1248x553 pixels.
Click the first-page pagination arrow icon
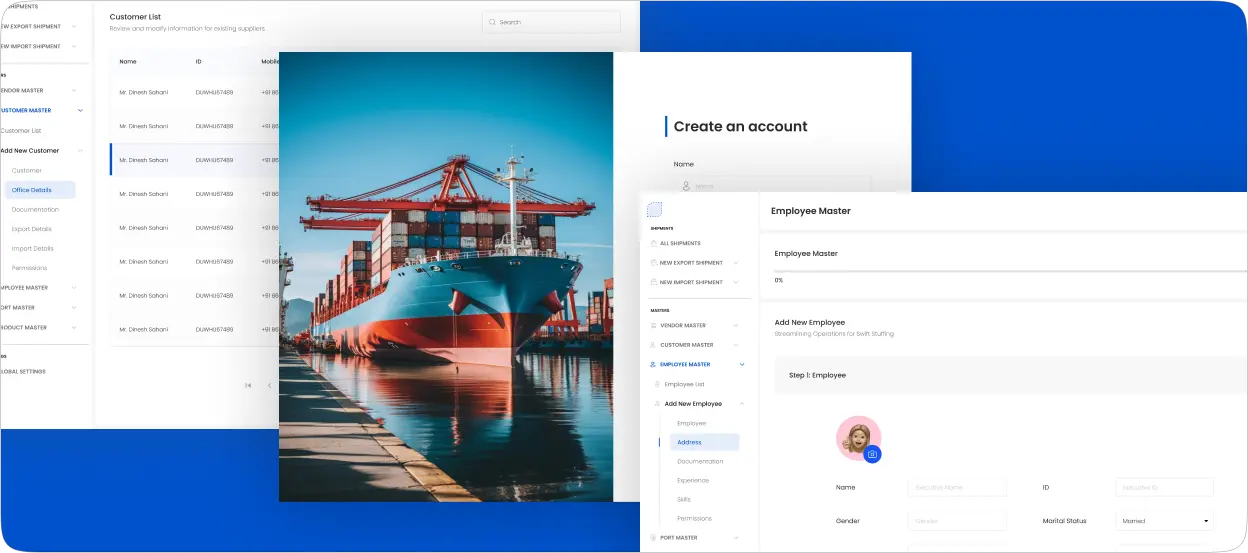(x=248, y=385)
